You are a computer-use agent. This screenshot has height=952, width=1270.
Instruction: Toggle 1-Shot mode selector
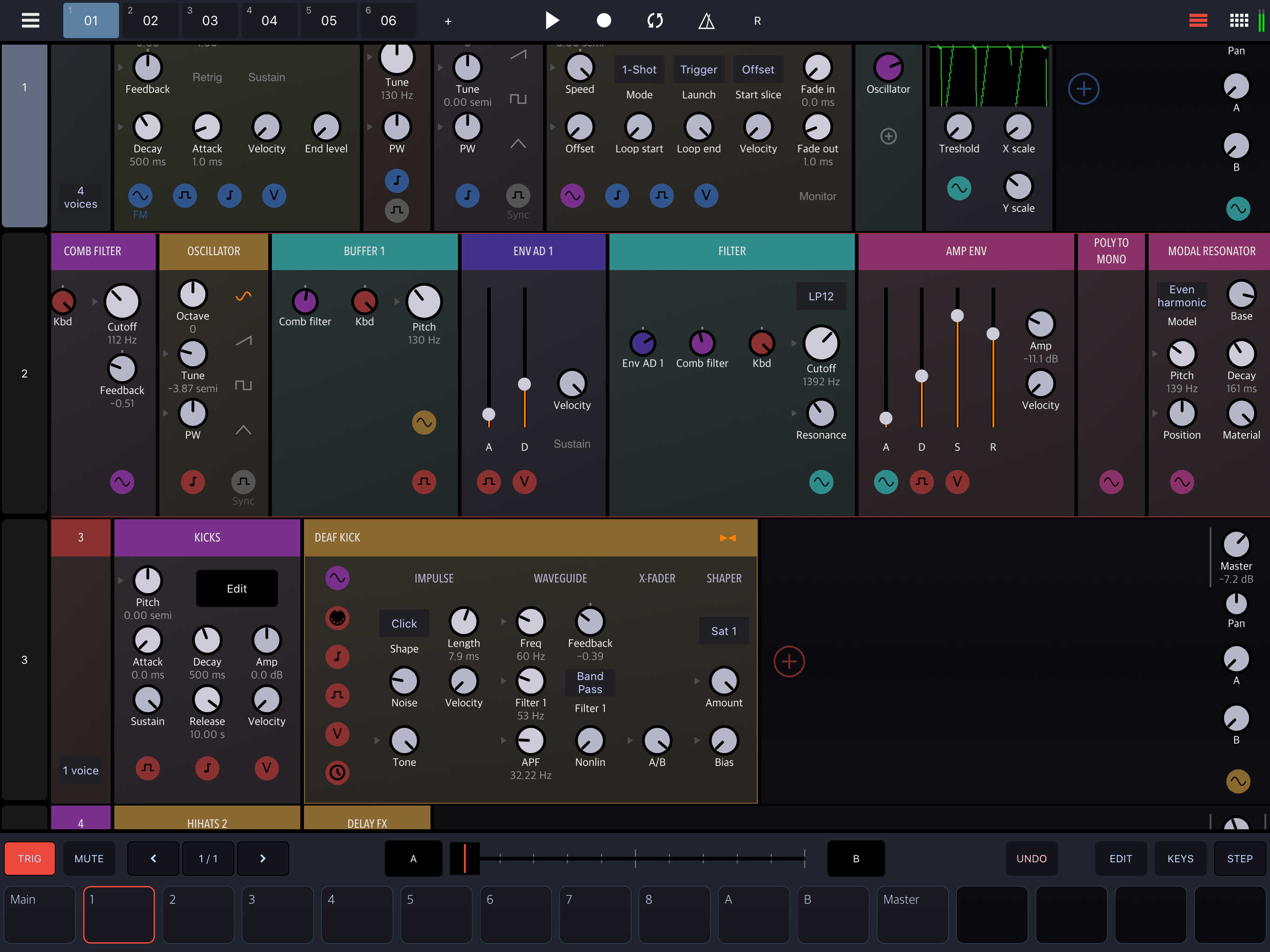point(639,69)
